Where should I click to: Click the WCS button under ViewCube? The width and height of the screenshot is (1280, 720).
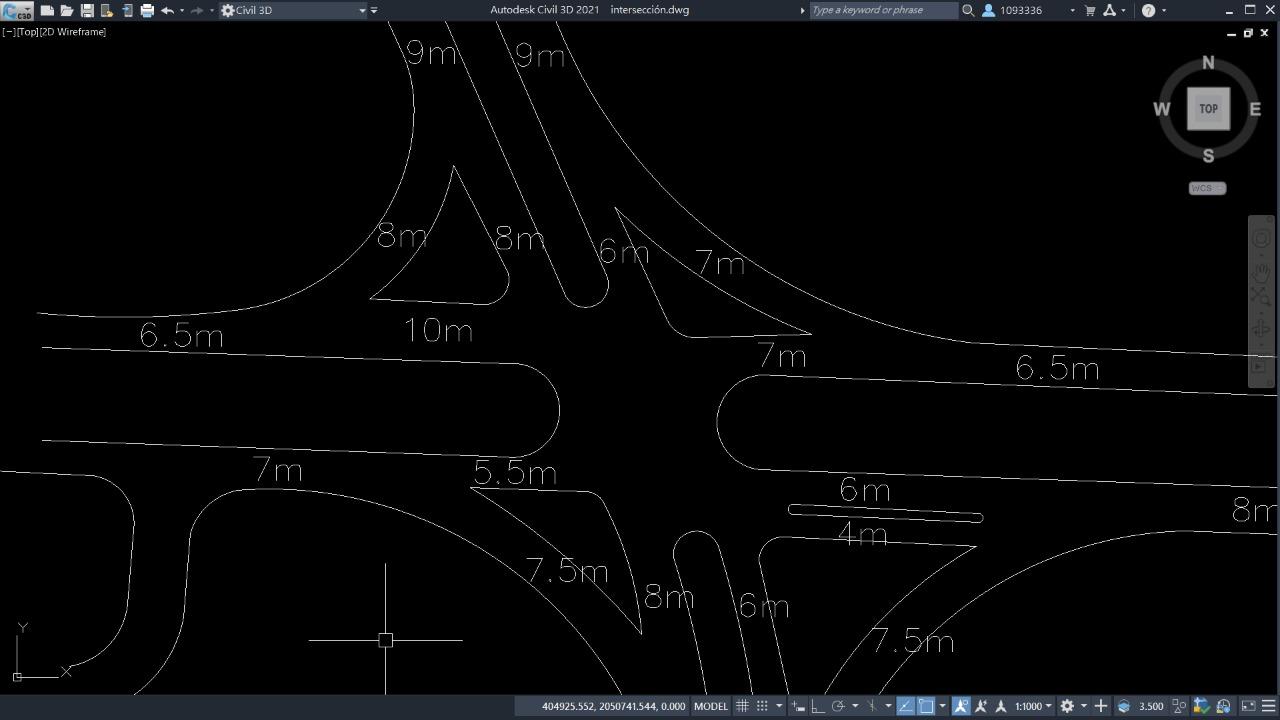click(1207, 188)
